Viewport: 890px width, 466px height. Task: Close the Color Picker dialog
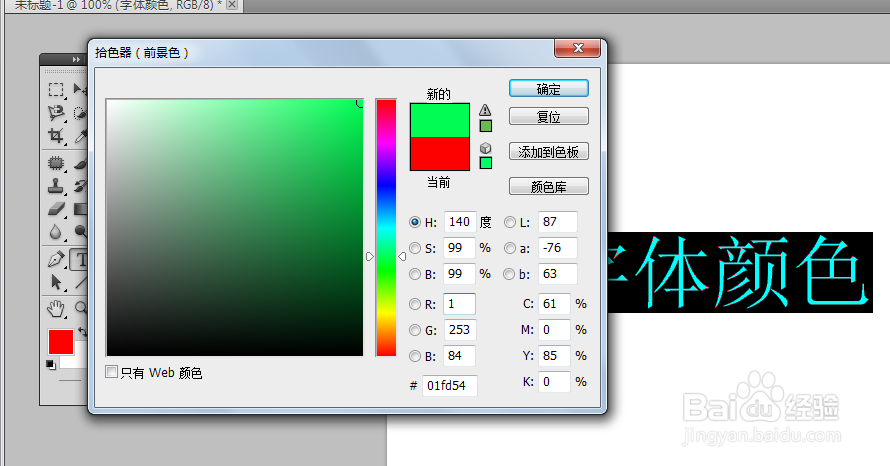577,48
